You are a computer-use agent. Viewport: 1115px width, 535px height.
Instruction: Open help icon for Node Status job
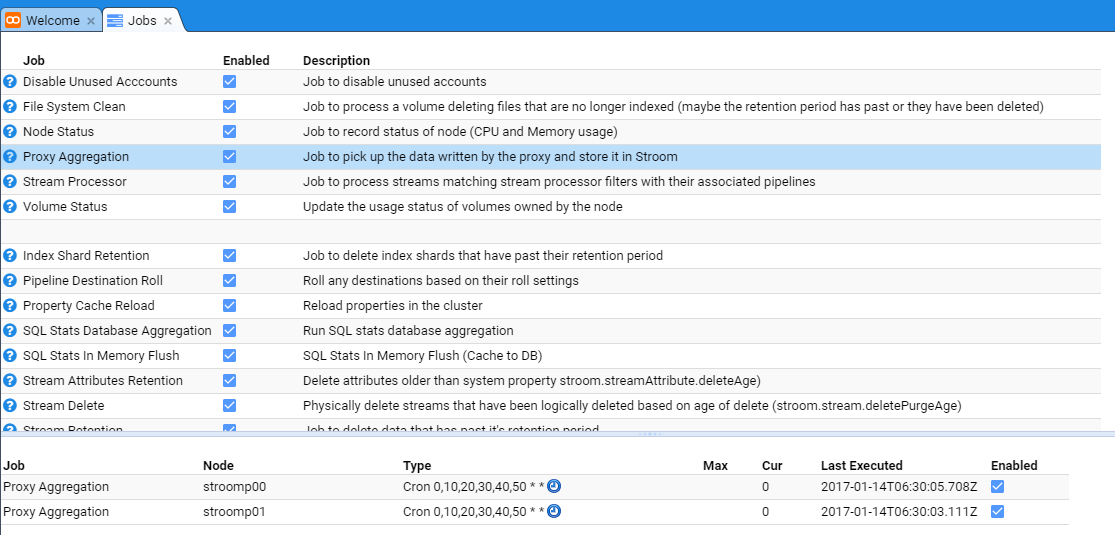pos(10,132)
